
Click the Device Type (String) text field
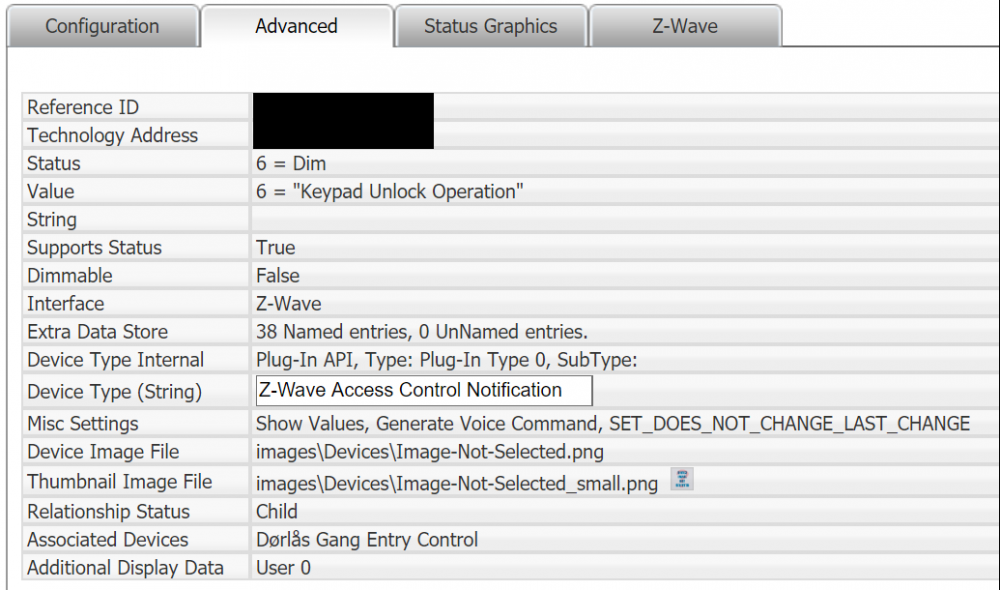pyautogui.click(x=424, y=390)
